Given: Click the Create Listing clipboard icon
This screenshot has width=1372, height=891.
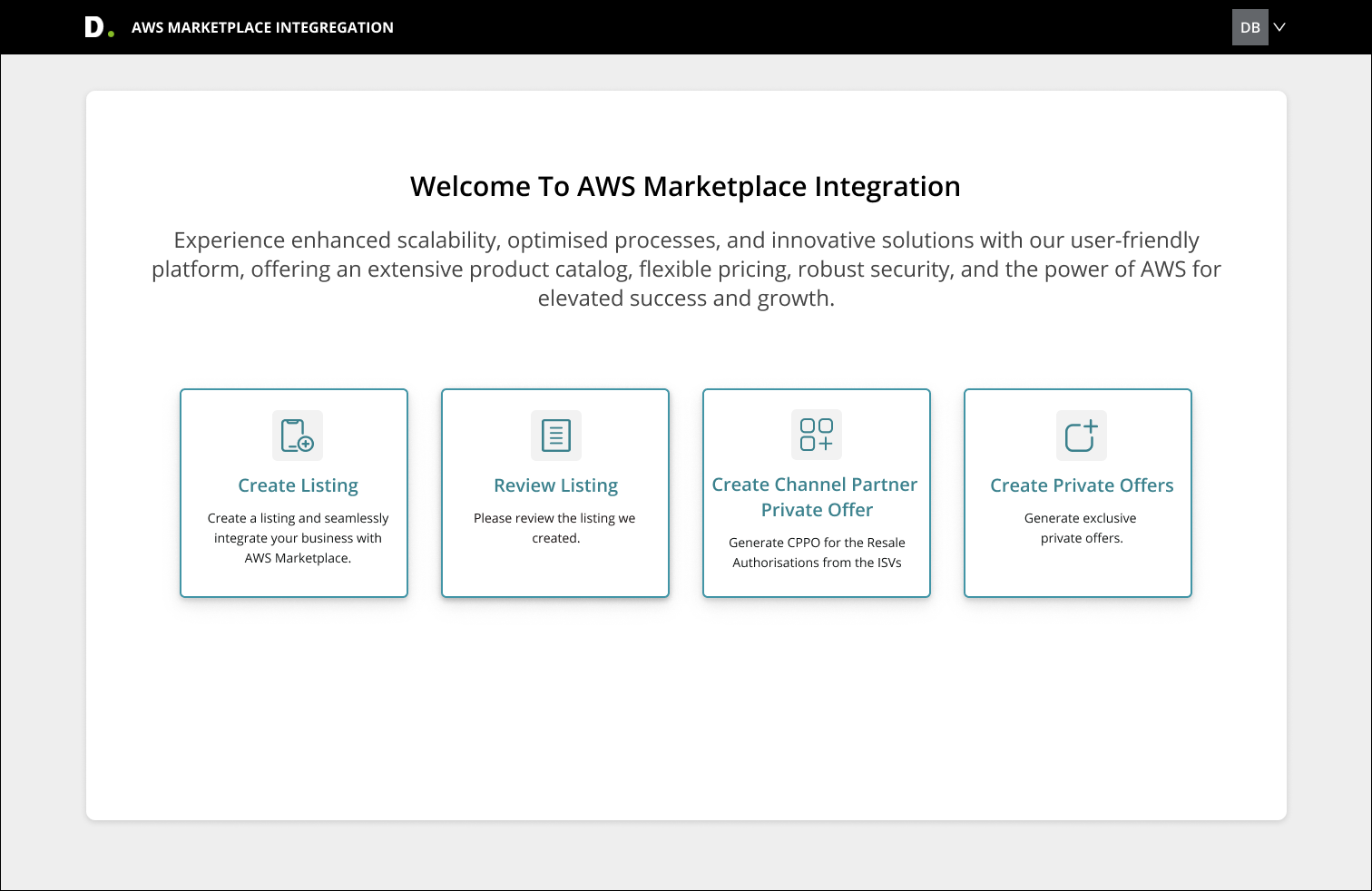Looking at the screenshot, I should coord(298,436).
